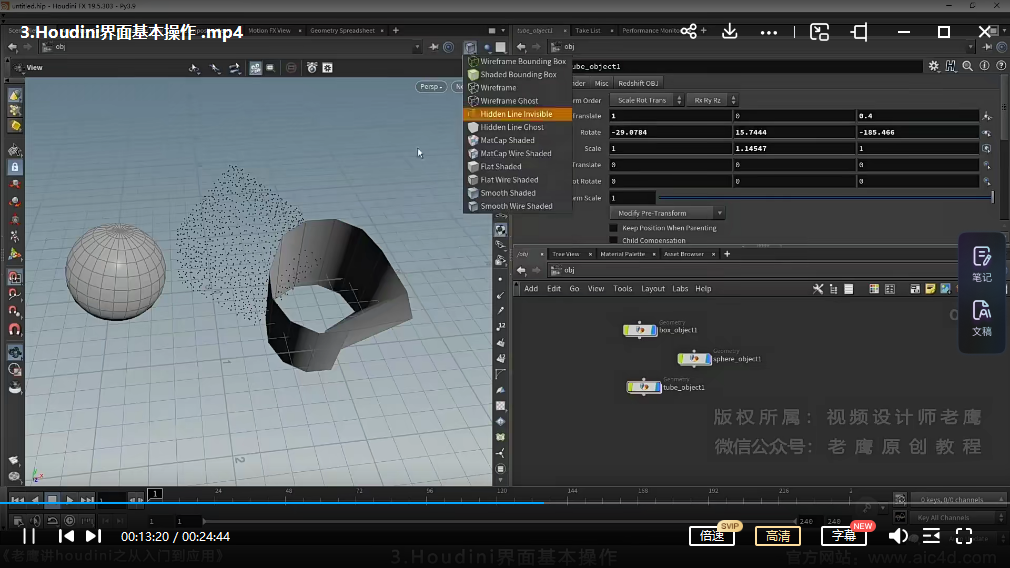Viewport: 1010px width, 568px height.
Task: Skip to the next video
Action: pos(93,536)
